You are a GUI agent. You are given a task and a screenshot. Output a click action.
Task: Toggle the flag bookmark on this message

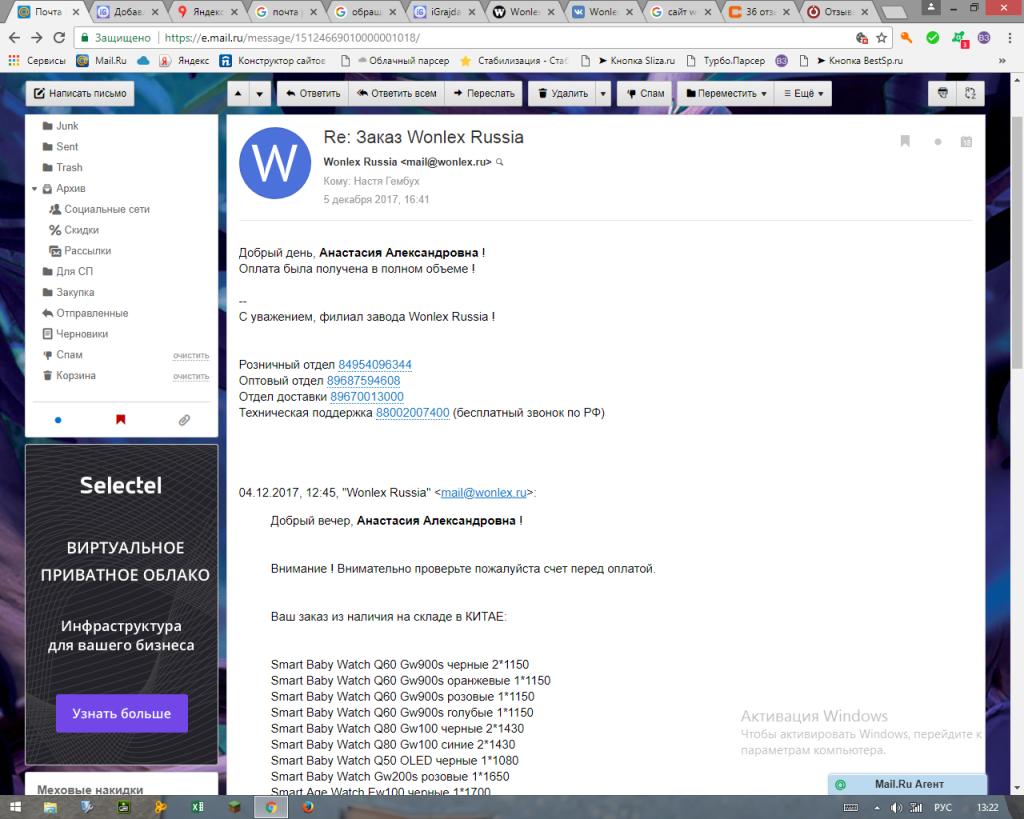(905, 141)
